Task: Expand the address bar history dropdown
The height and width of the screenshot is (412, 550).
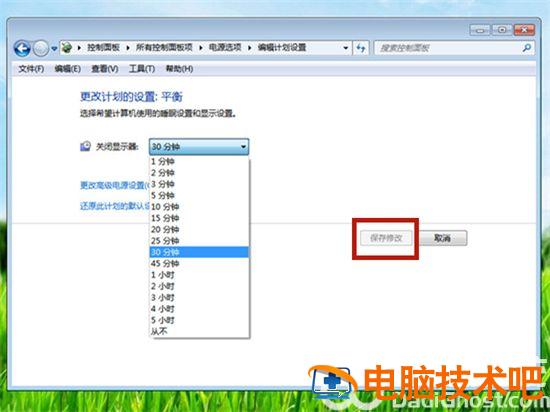Action: coord(346,48)
